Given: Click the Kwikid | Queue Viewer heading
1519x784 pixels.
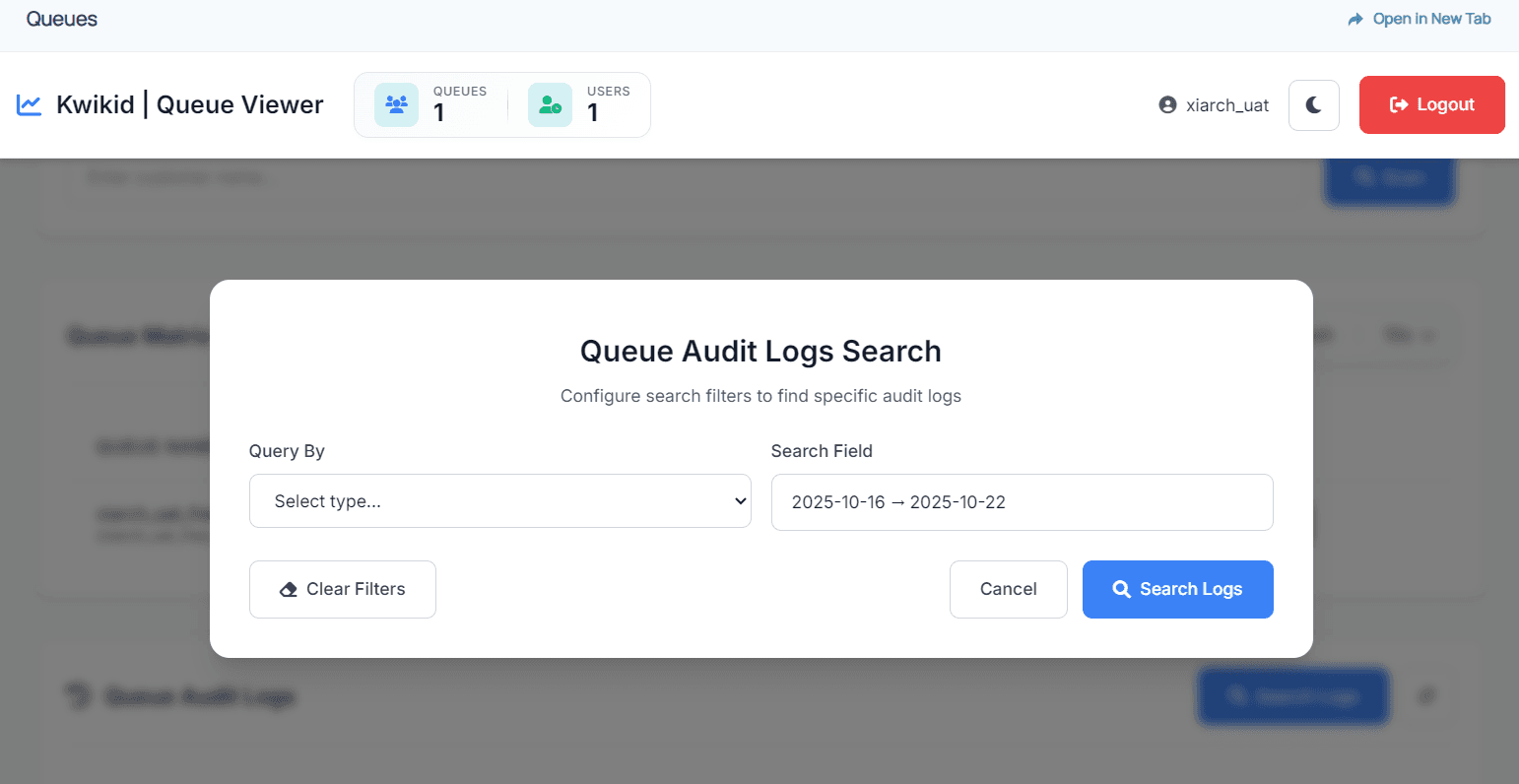Looking at the screenshot, I should click(x=189, y=104).
